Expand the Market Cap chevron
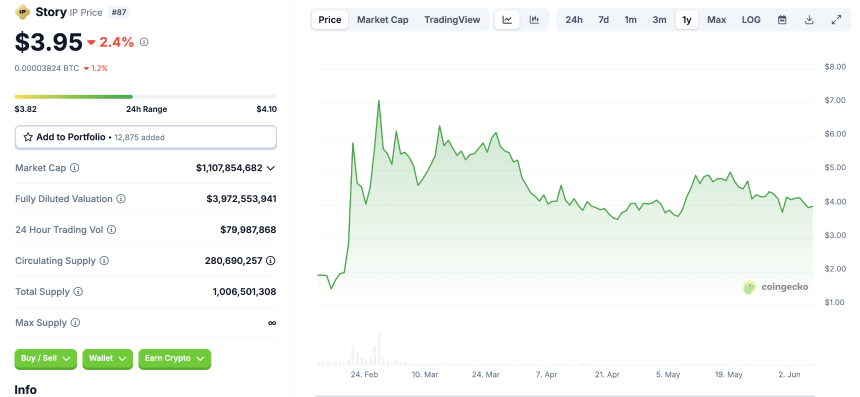This screenshot has width=860, height=397. tap(270, 168)
